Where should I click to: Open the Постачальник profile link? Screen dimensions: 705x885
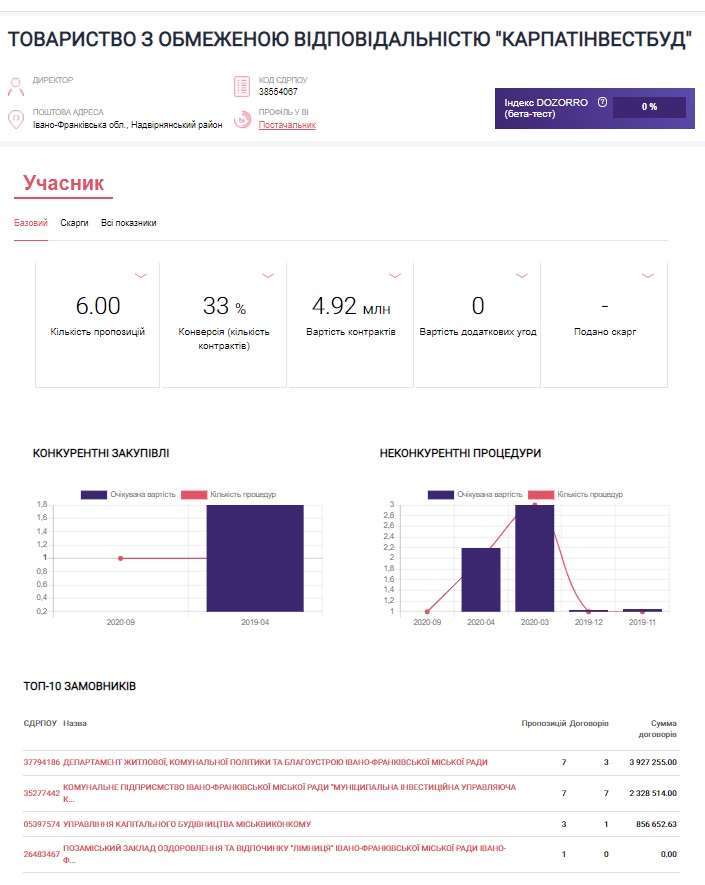click(x=287, y=125)
